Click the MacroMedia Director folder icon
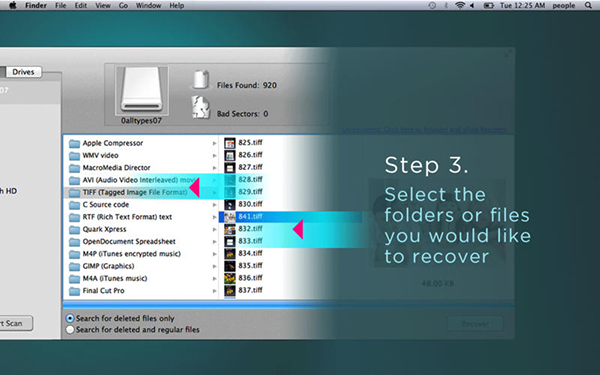This screenshot has width=600, height=375. click(x=74, y=168)
